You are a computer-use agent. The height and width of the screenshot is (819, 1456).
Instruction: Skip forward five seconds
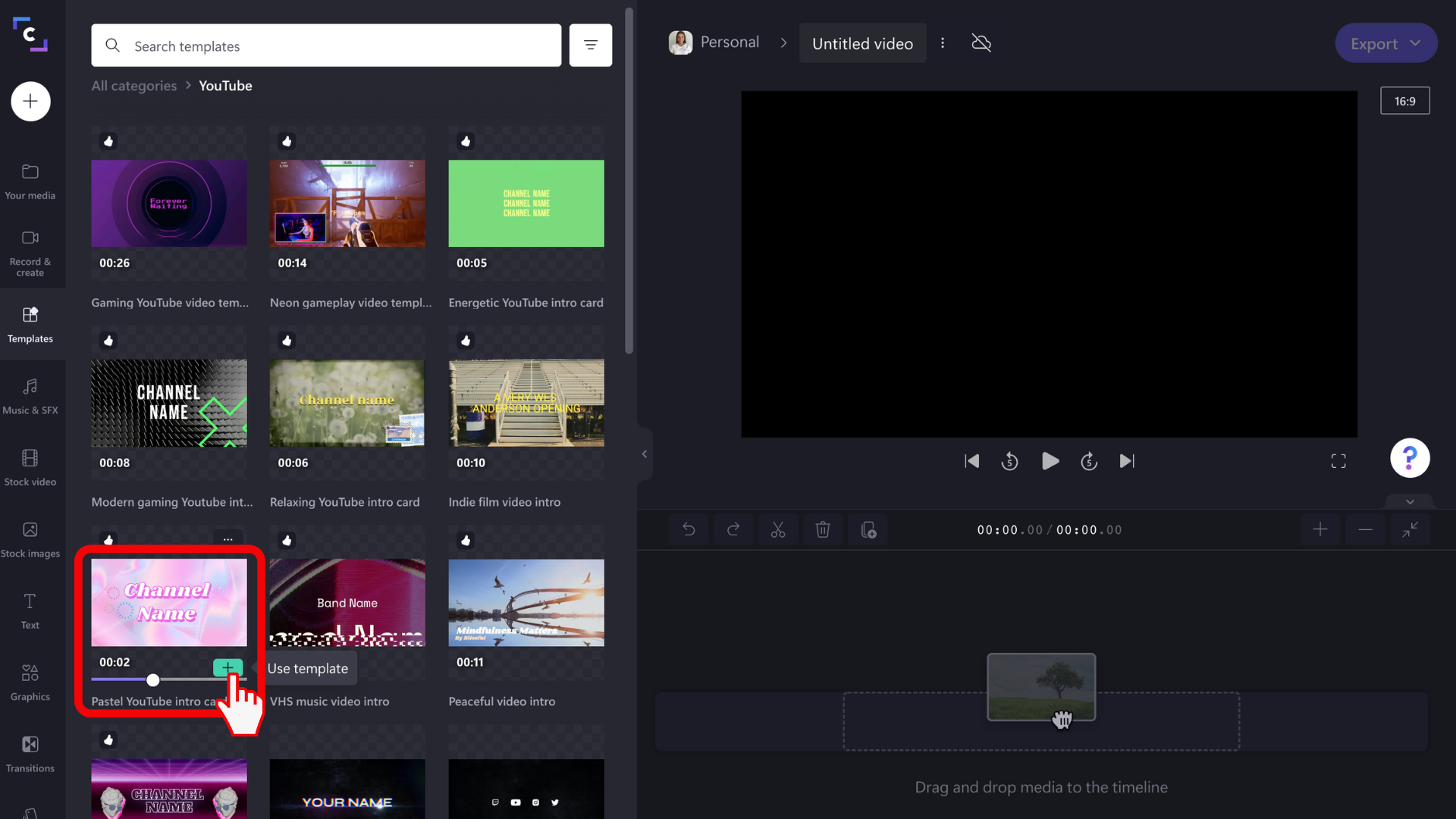tap(1089, 461)
